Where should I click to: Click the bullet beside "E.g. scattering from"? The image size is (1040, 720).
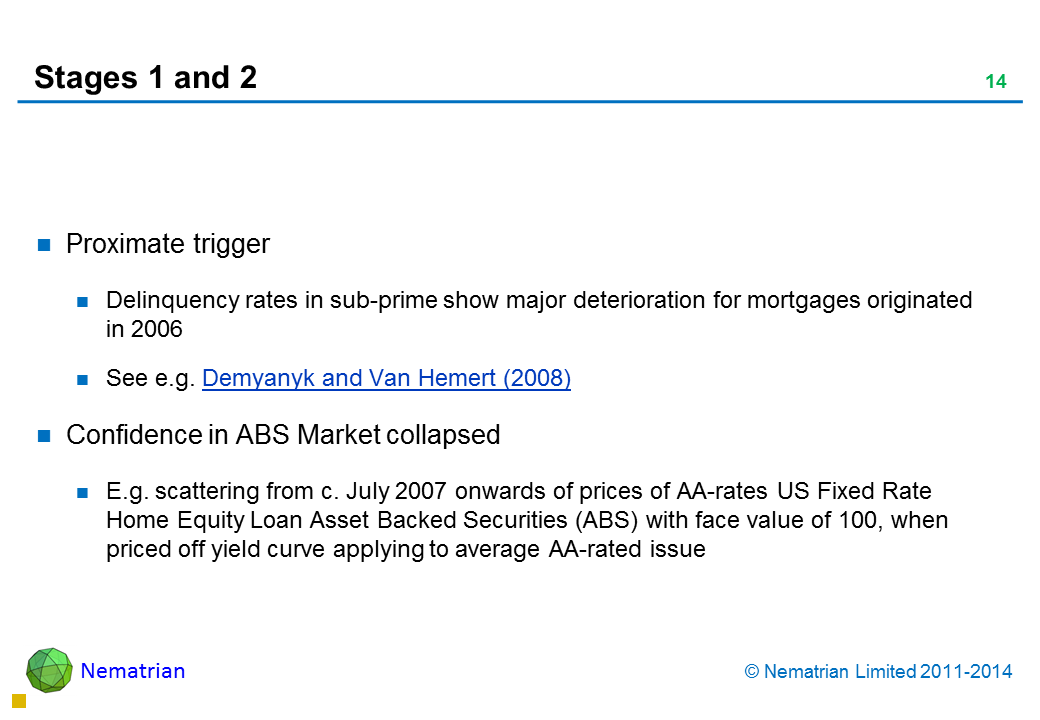85,492
